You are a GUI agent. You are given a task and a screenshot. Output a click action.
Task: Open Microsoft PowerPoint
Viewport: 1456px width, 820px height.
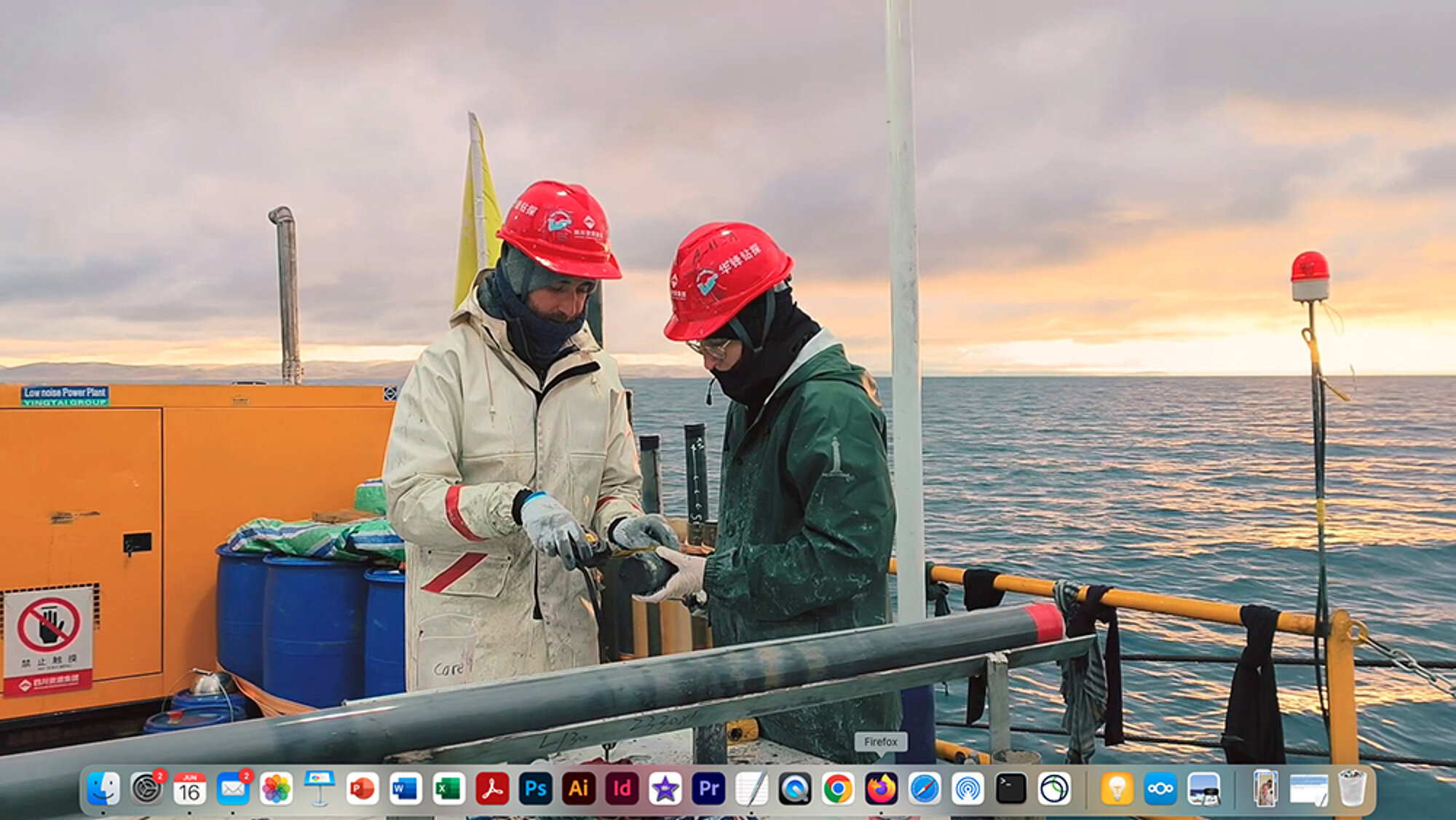[363, 789]
